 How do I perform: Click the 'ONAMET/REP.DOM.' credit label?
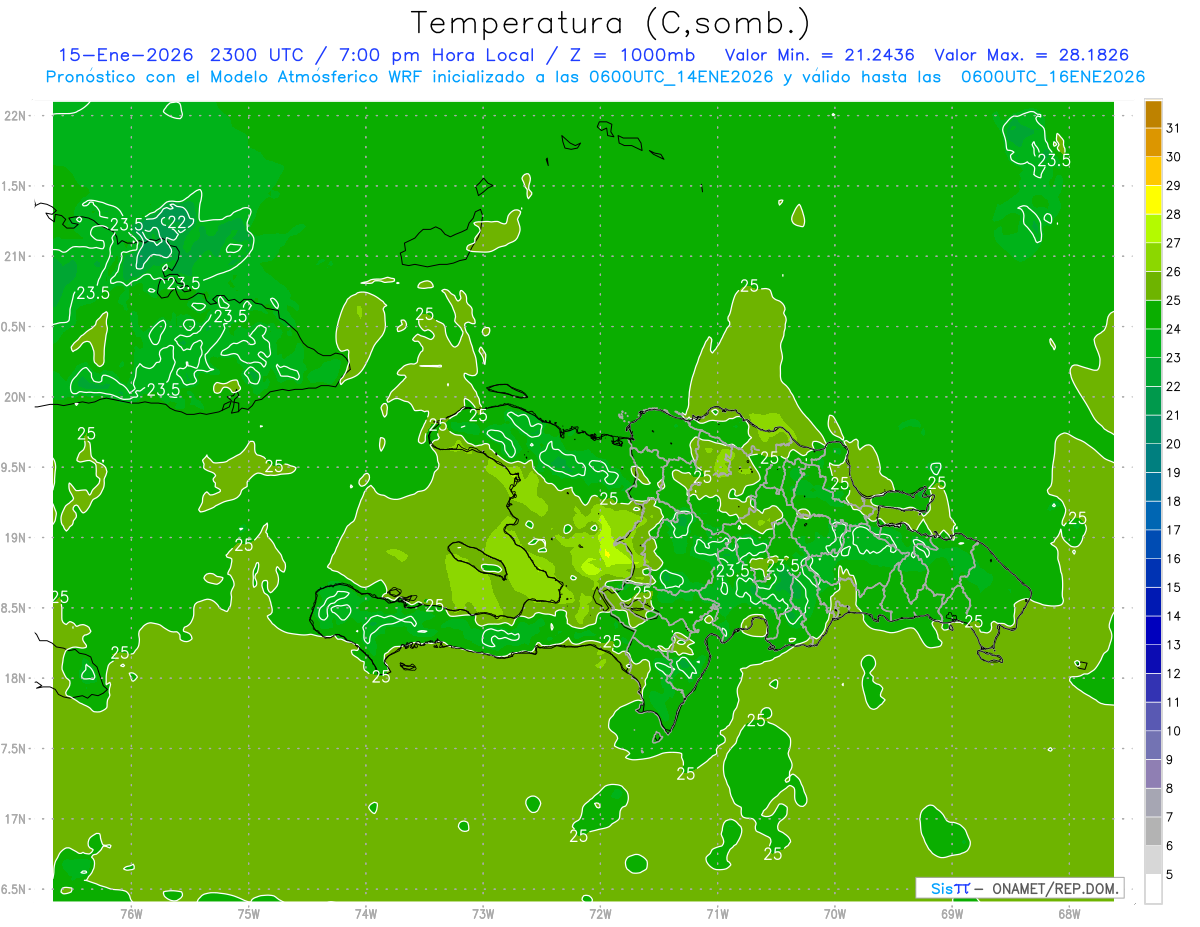pyautogui.click(x=1054, y=888)
